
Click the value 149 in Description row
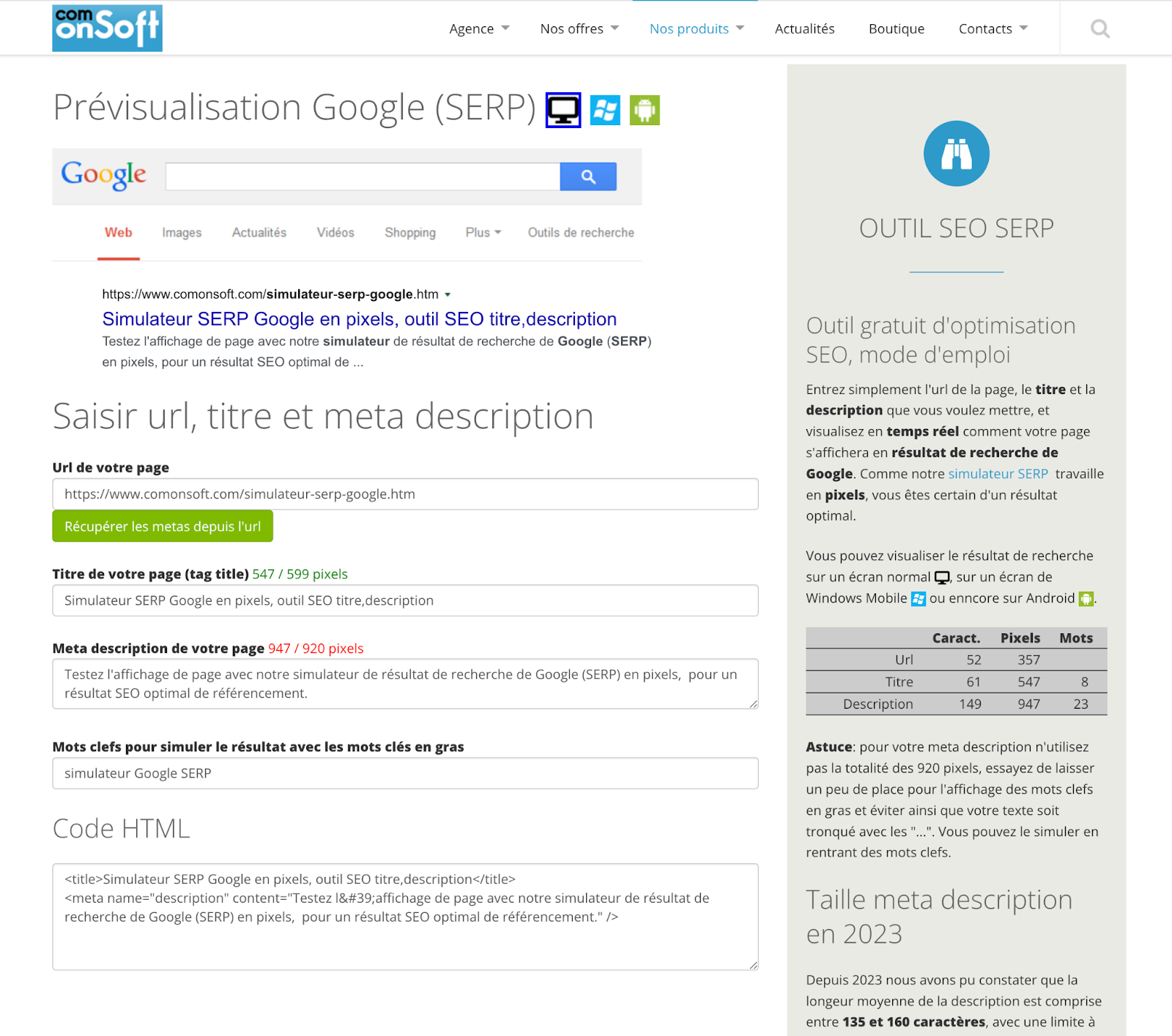[970, 704]
